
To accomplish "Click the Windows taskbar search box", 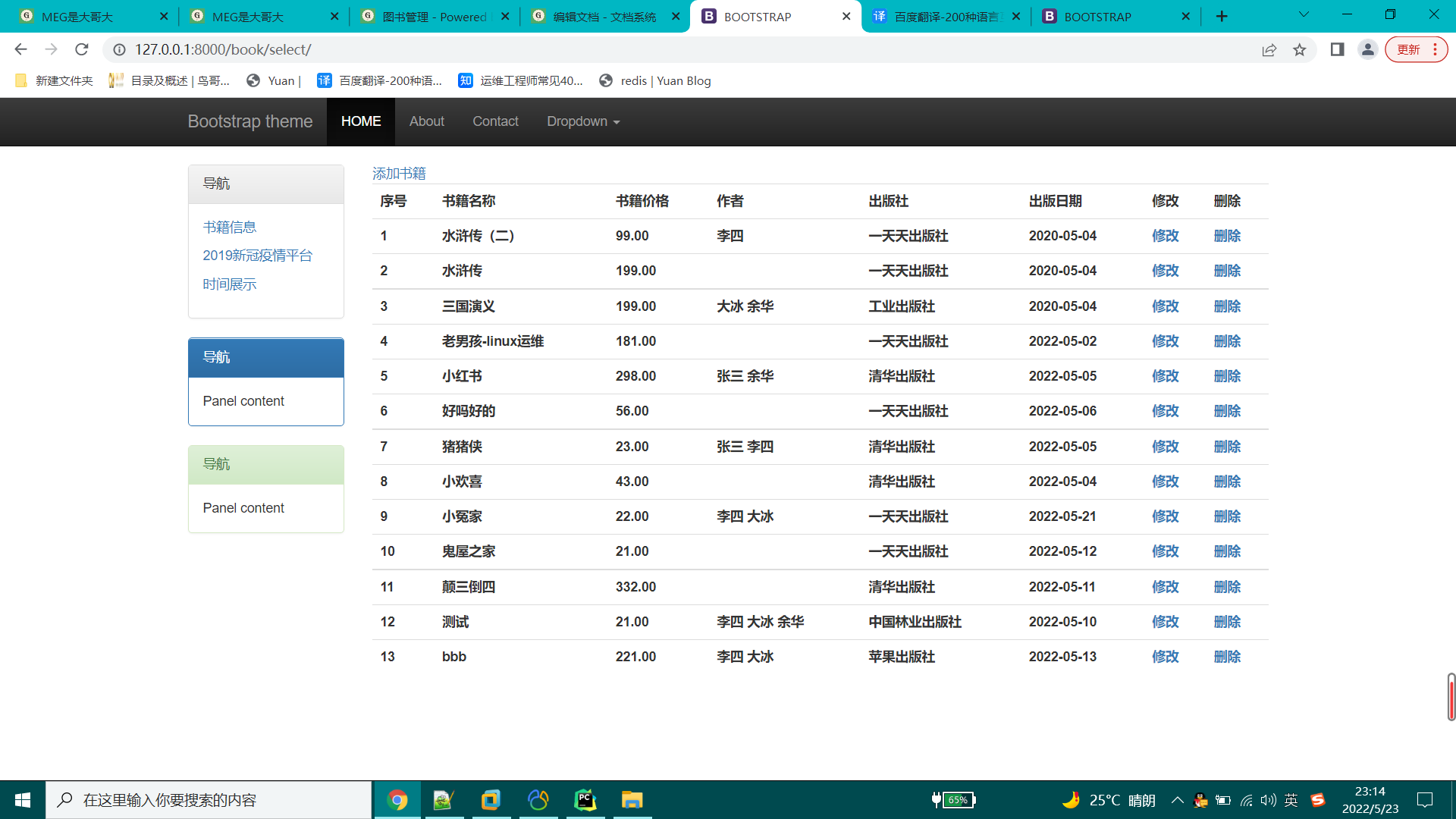I will click(x=209, y=800).
